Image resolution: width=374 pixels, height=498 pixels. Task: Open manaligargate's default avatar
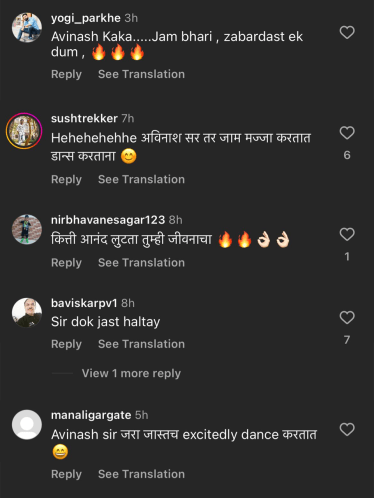coord(27,424)
